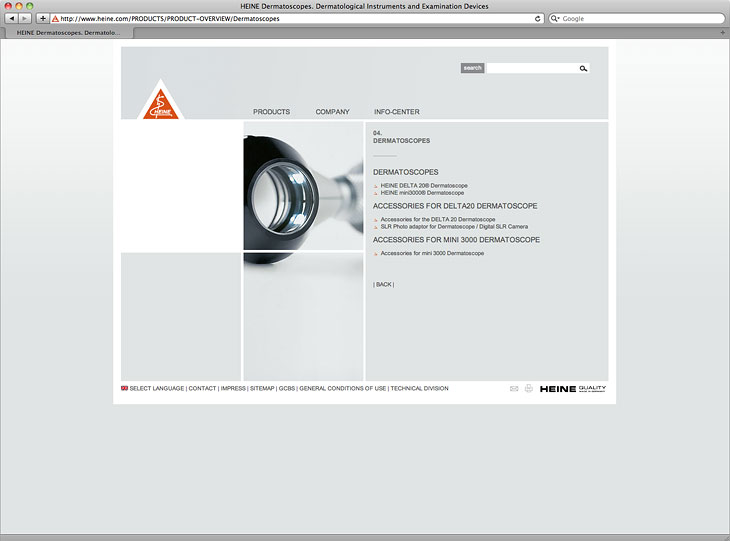Click the site warning triangle in address bar

pos(55,19)
